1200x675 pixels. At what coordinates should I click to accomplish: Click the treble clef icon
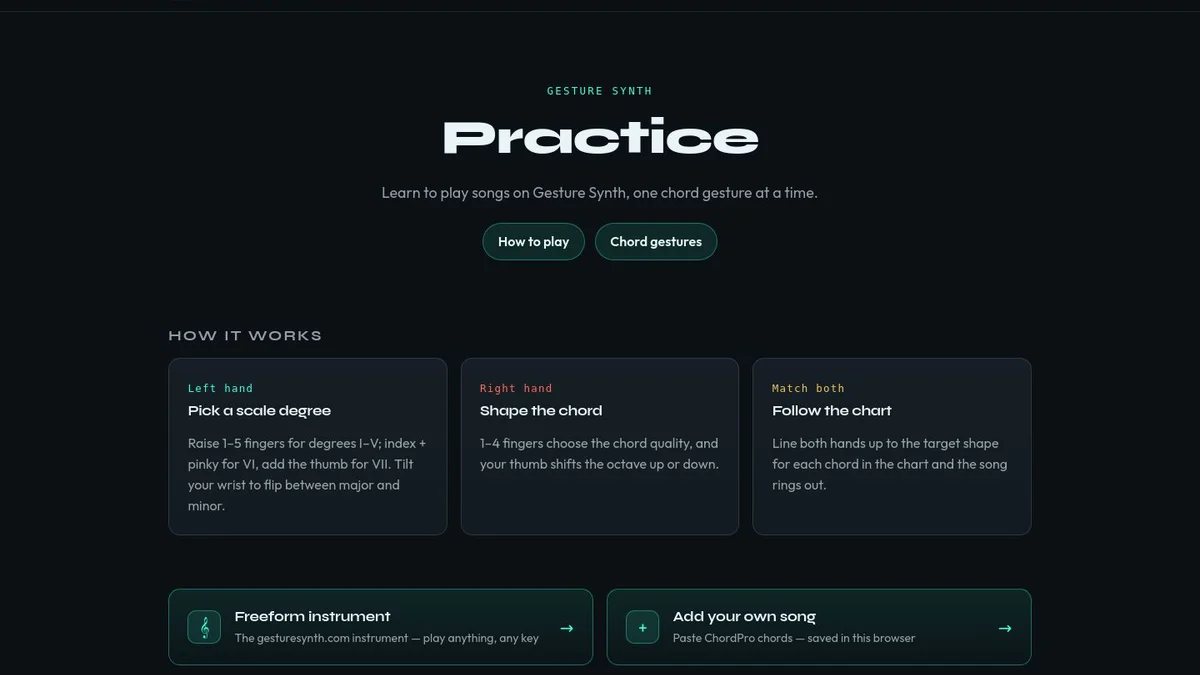[x=204, y=627]
